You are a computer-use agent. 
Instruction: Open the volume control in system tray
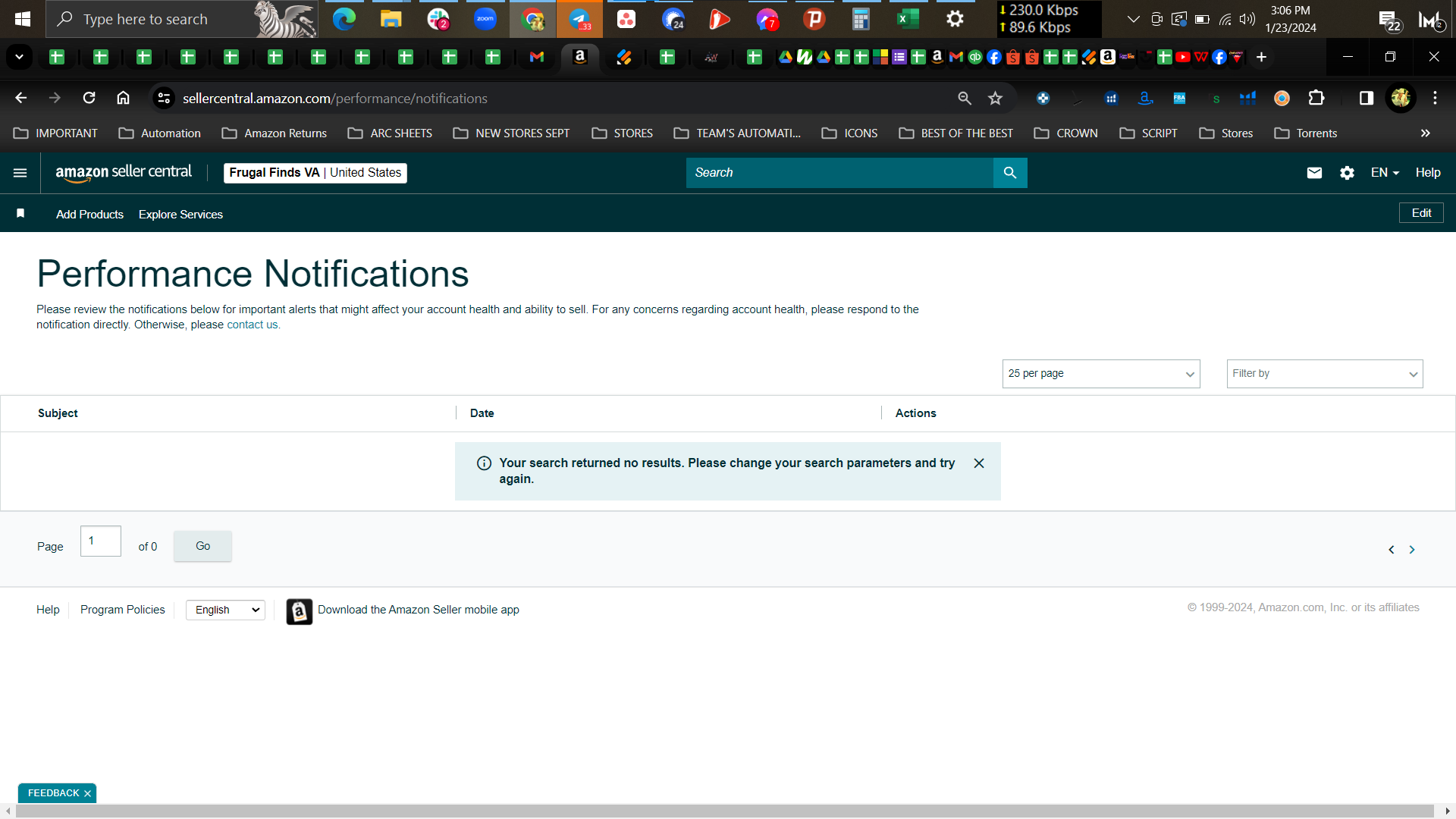(1247, 19)
